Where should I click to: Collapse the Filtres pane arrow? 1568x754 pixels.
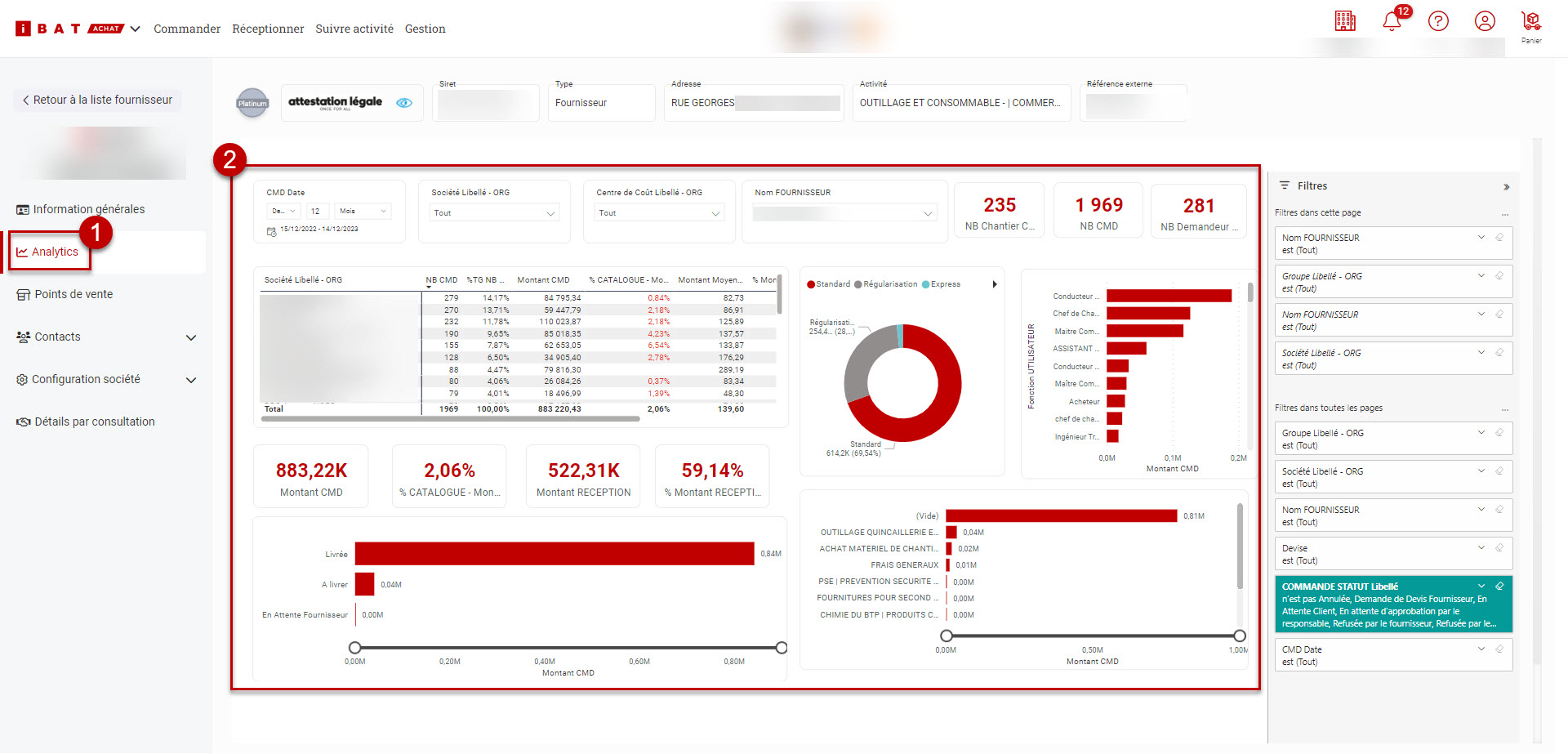click(x=1506, y=187)
